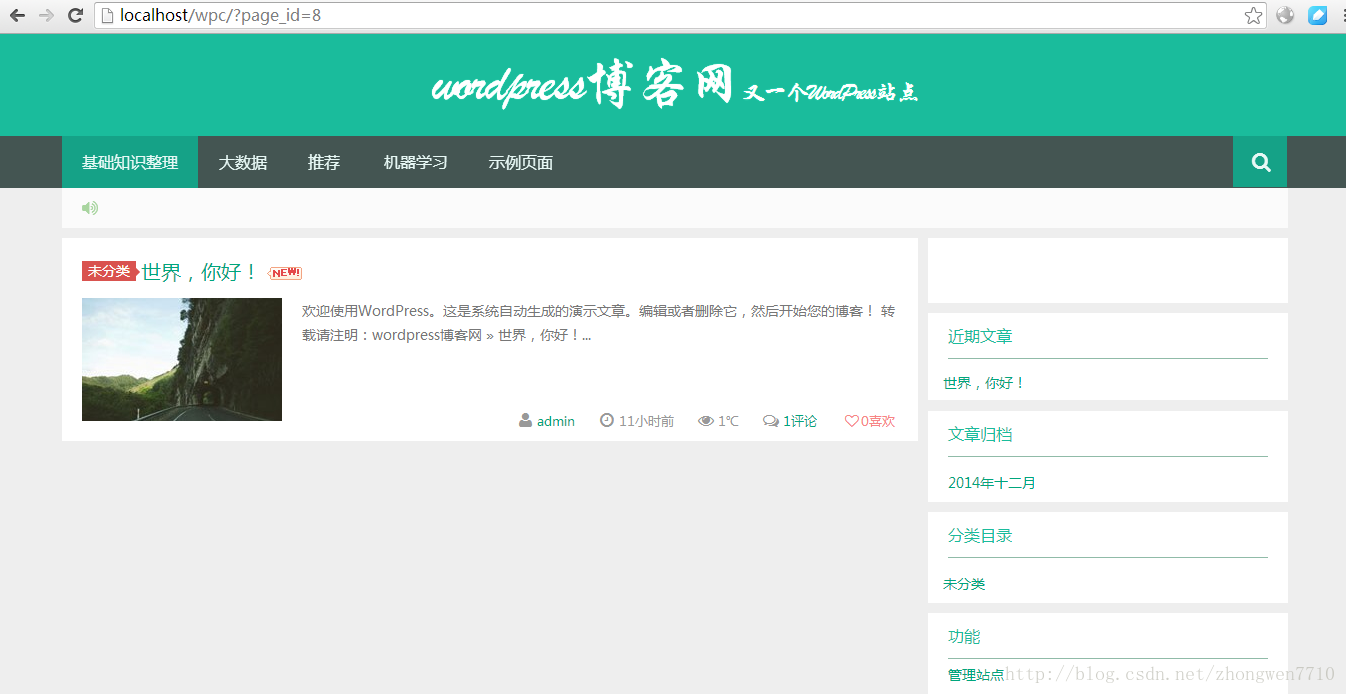This screenshot has height=694, width=1346.
Task: Click the browser forward arrow
Action: coord(46,15)
